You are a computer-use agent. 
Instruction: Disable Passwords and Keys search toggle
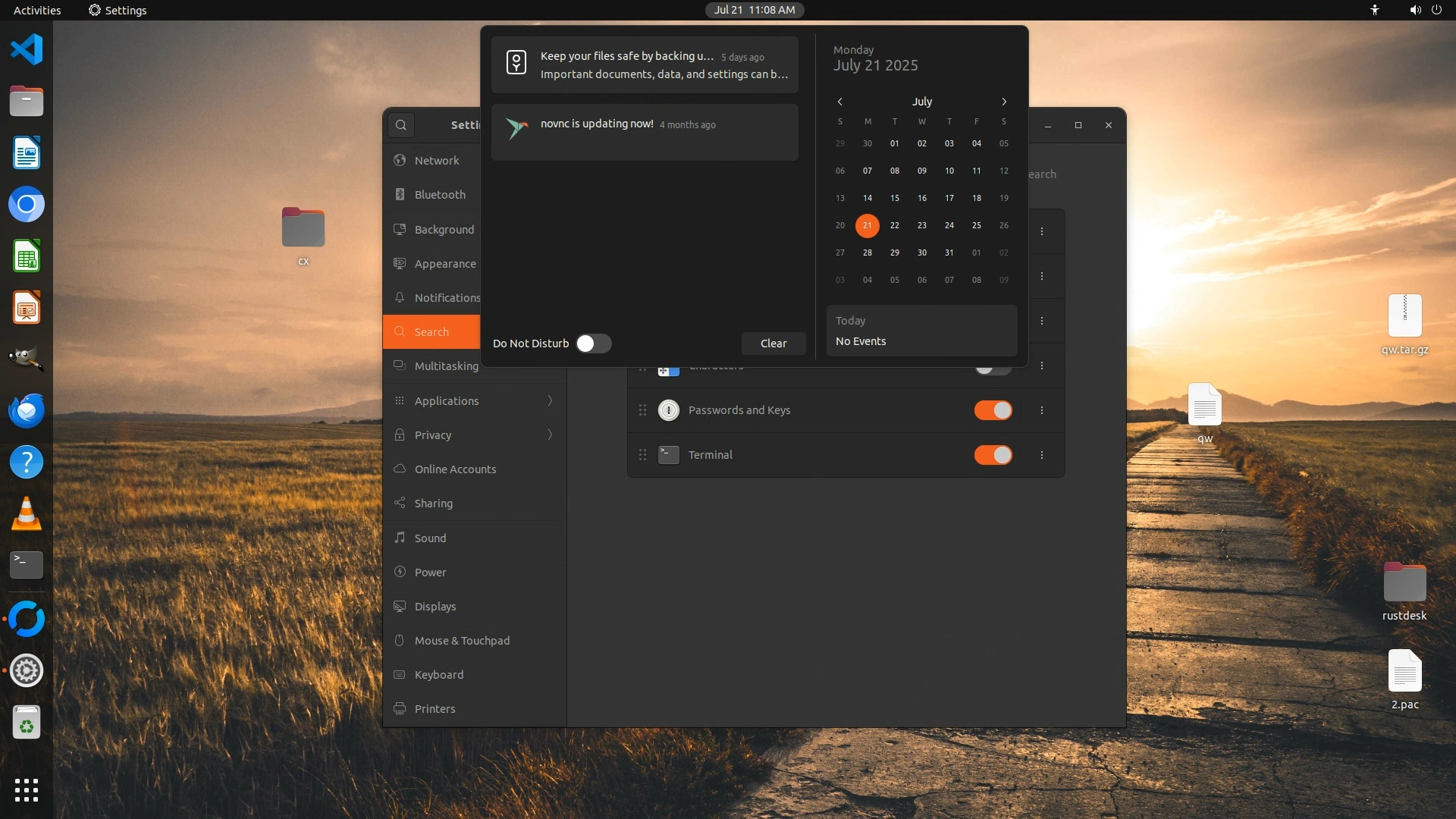coord(993,410)
